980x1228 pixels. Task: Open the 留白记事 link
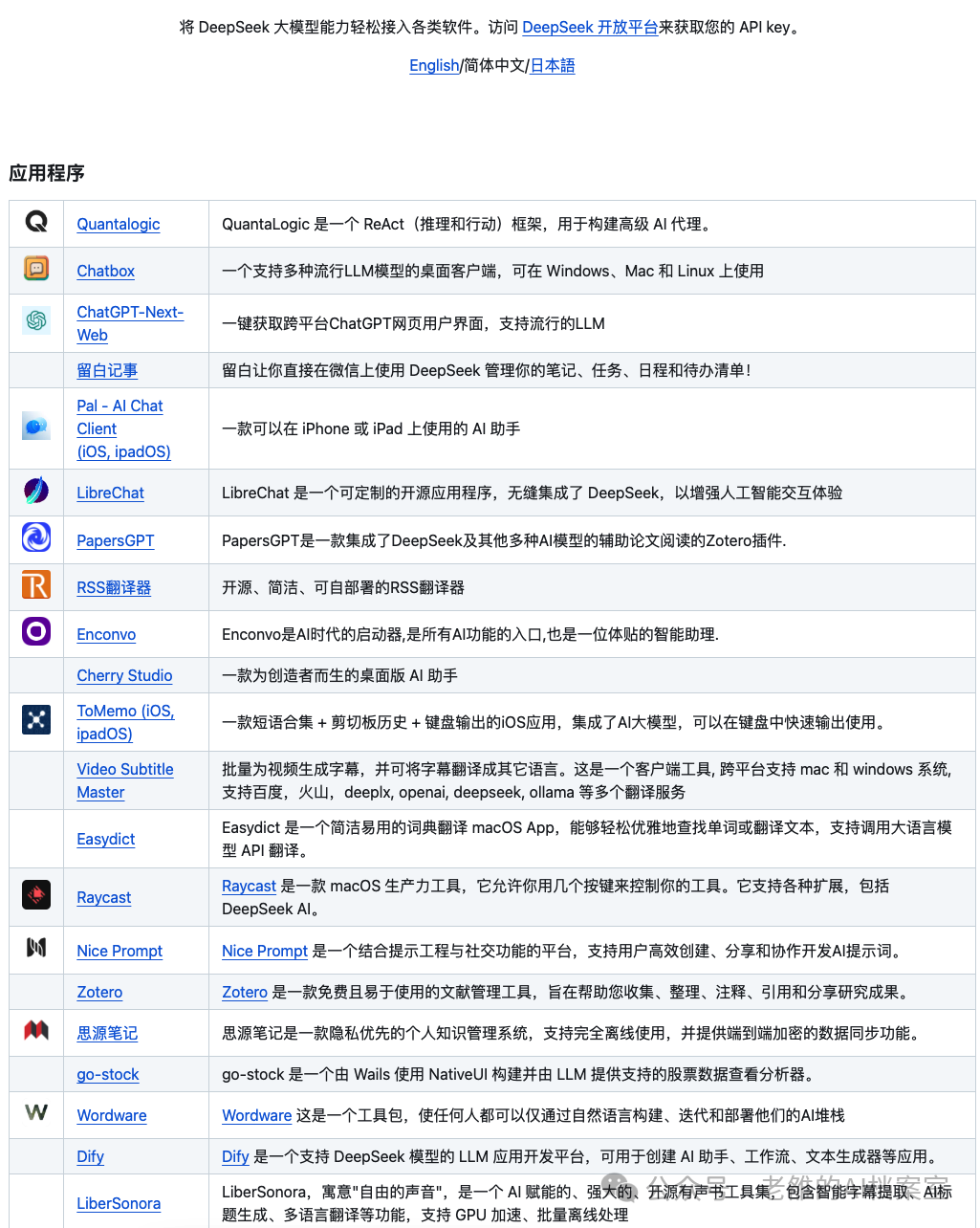coord(107,370)
